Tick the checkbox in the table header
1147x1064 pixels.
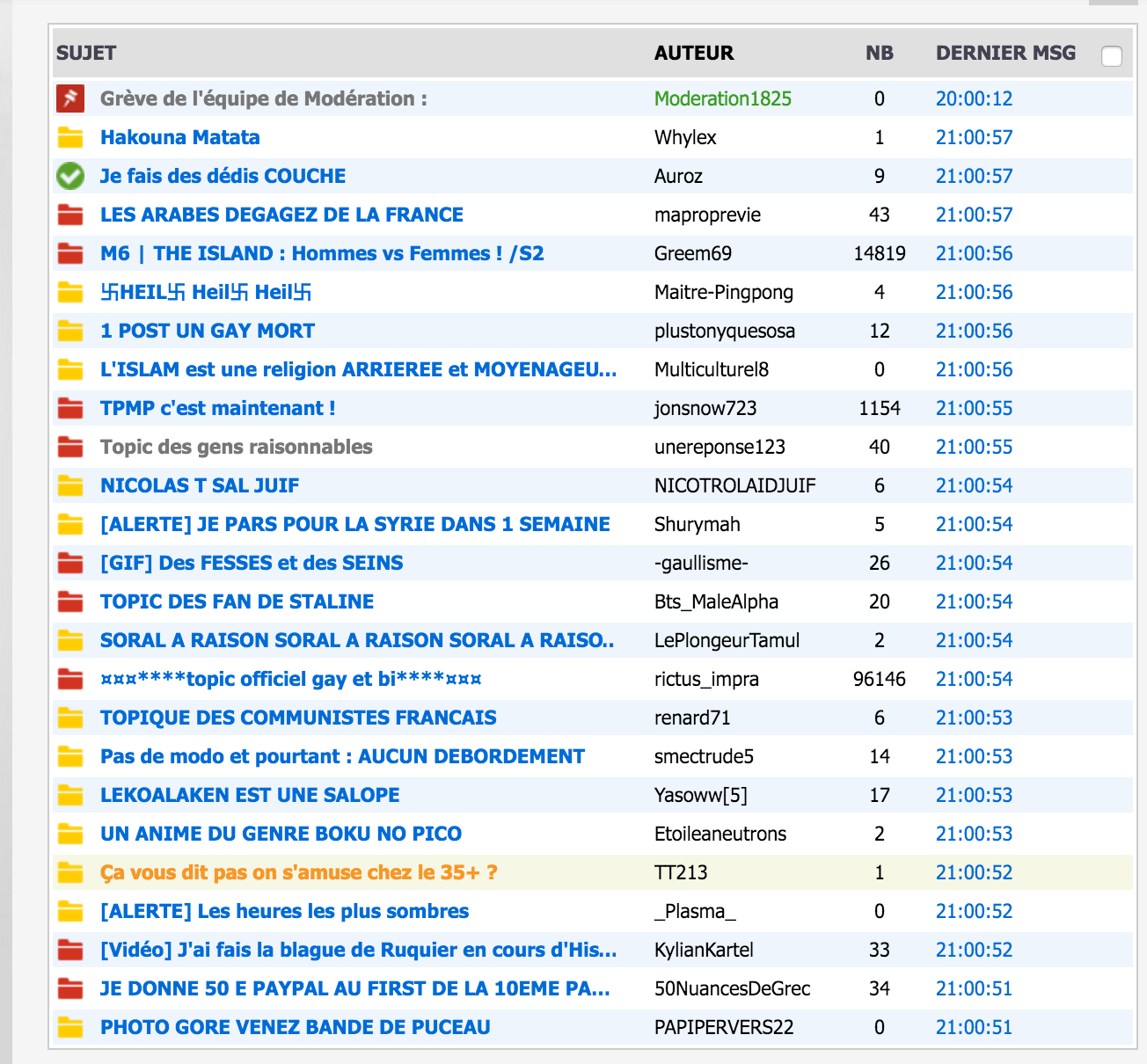(x=1112, y=56)
